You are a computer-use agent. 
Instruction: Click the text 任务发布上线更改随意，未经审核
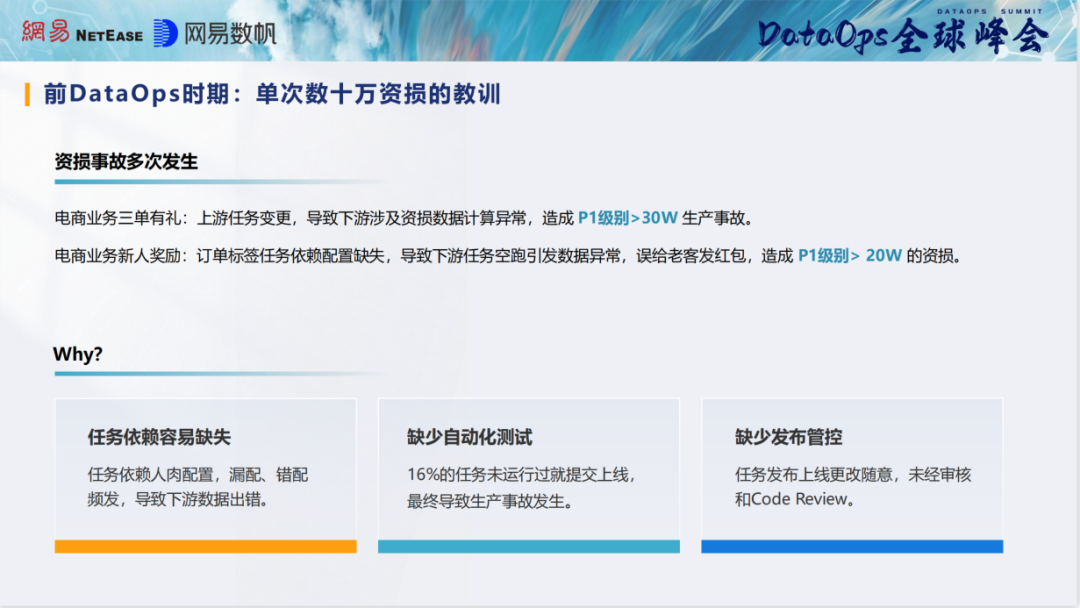(x=853, y=474)
